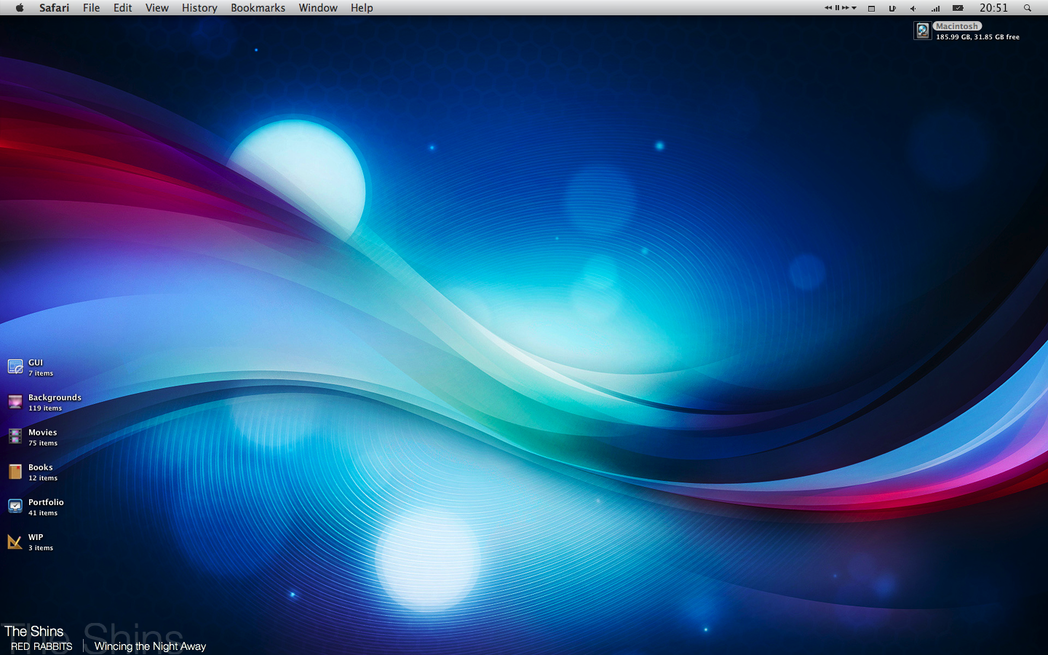This screenshot has height=655, width=1048.
Task: Go to previous track in menu bar
Action: (x=828, y=8)
